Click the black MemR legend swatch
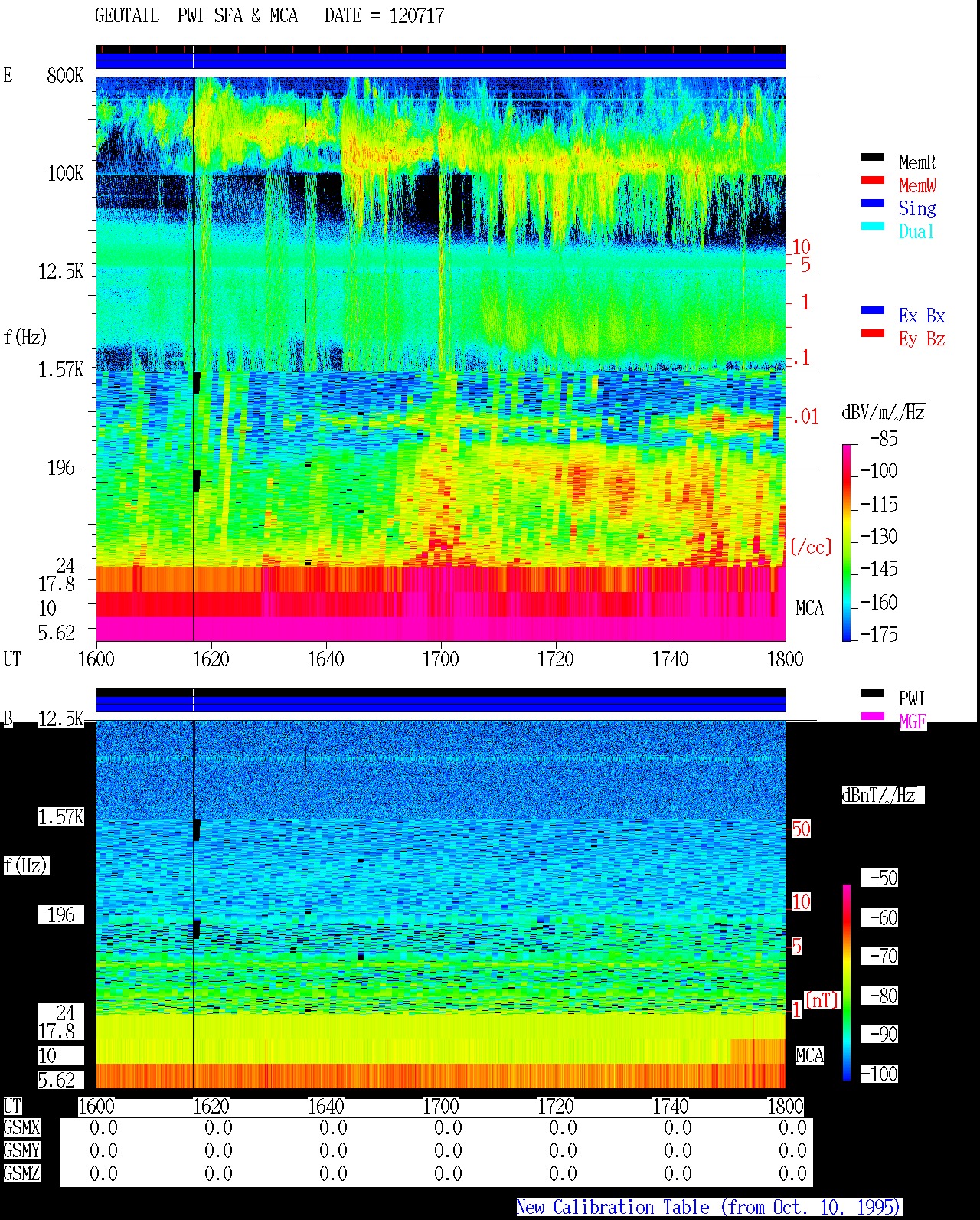The width and height of the screenshot is (980, 1220). point(872,158)
